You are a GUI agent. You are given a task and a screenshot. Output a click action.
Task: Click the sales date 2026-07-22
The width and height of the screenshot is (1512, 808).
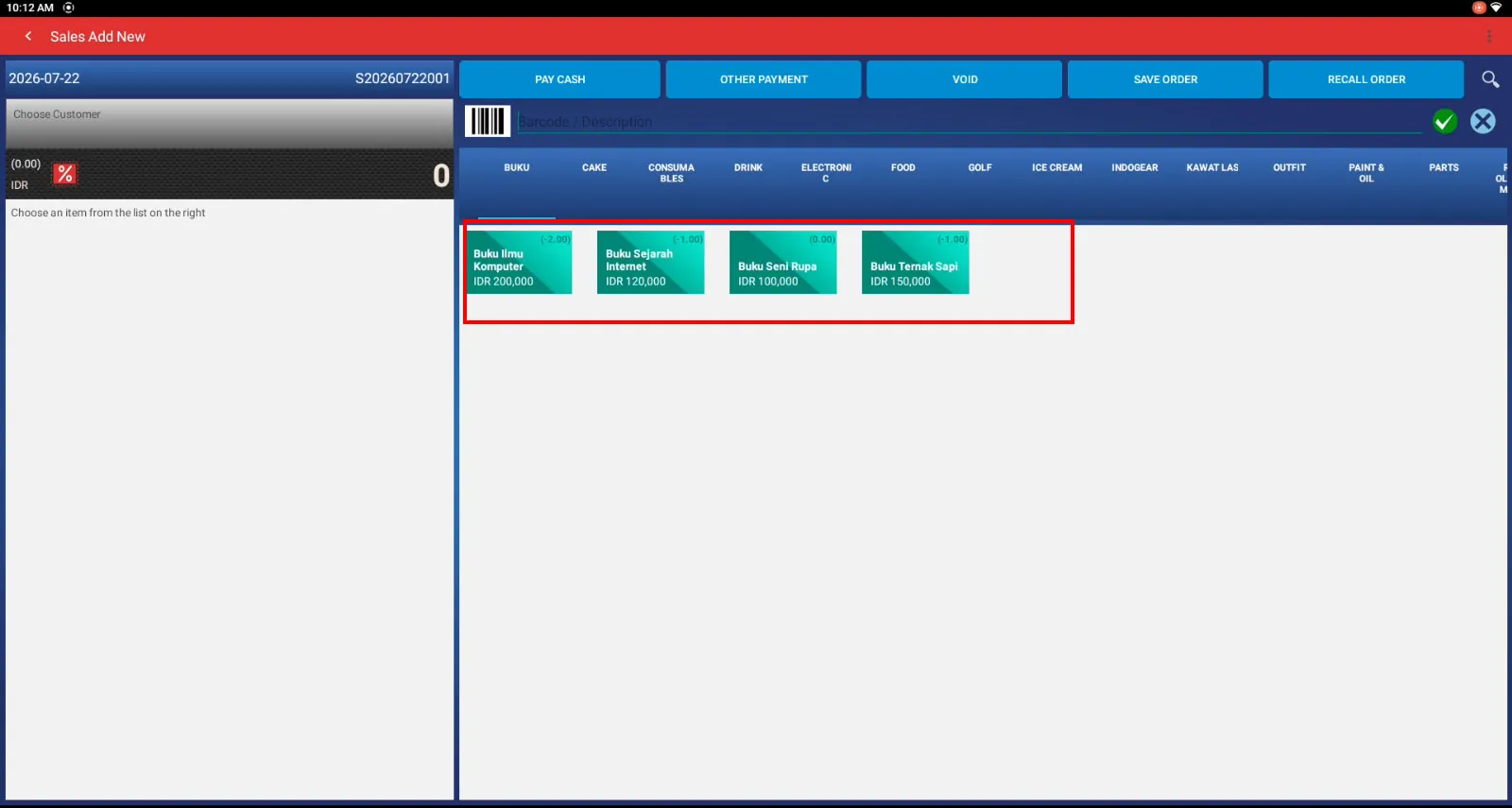[x=44, y=78]
